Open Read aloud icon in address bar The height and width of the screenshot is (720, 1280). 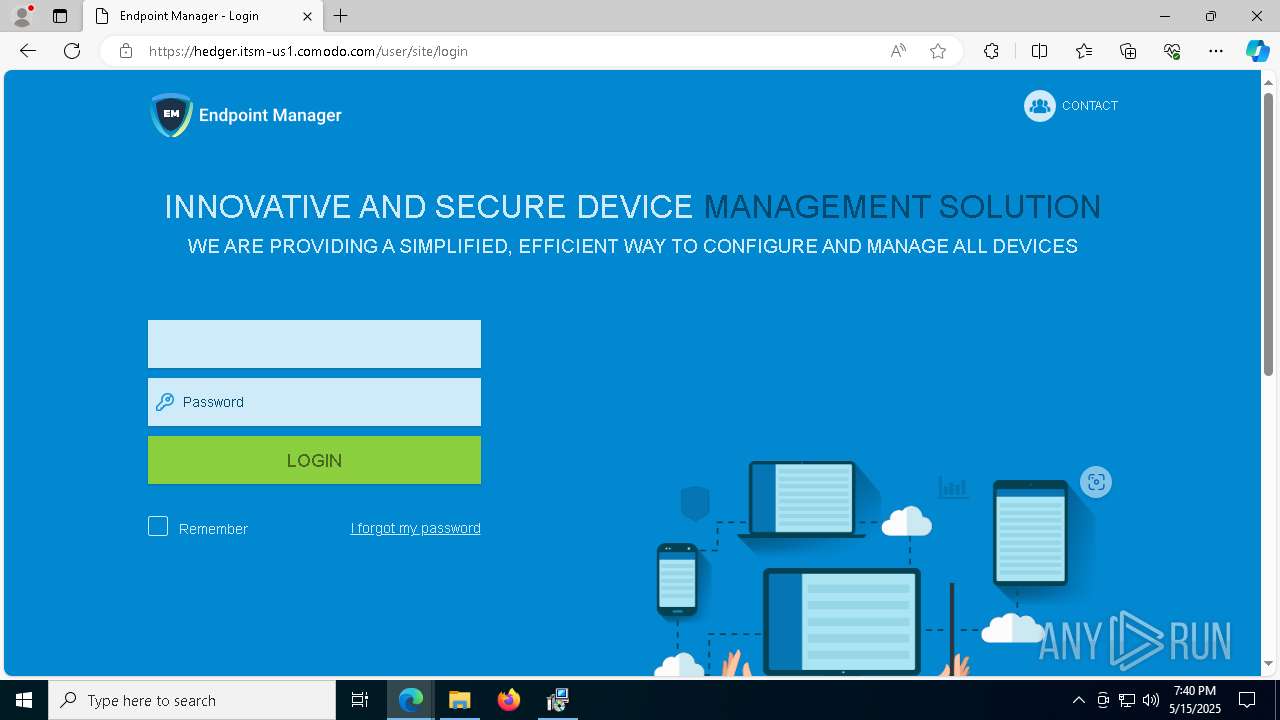(898, 51)
